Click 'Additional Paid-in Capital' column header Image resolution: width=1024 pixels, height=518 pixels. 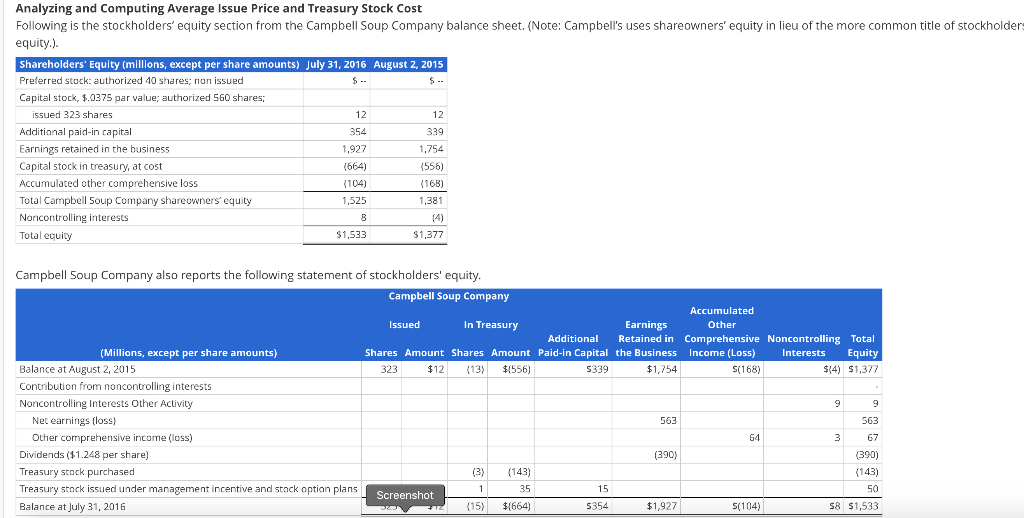(x=573, y=346)
